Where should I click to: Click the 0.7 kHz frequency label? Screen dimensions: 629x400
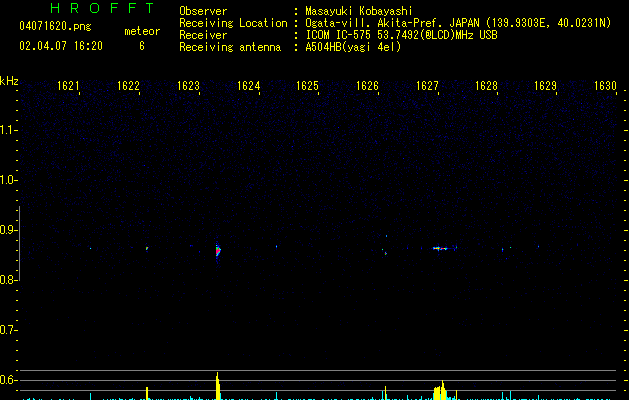[x=8, y=330]
